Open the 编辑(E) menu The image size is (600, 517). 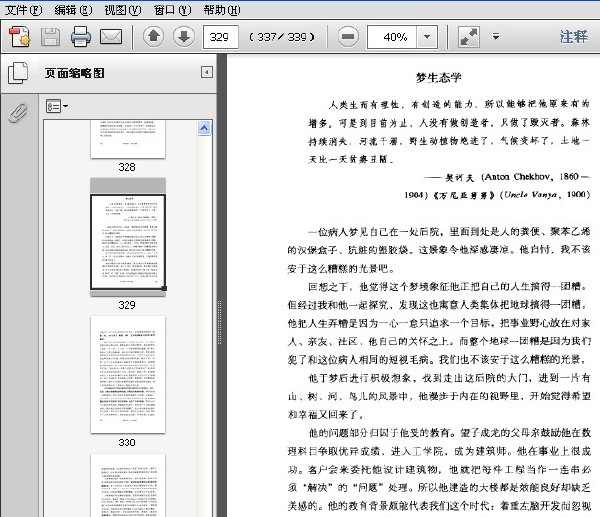click(73, 10)
